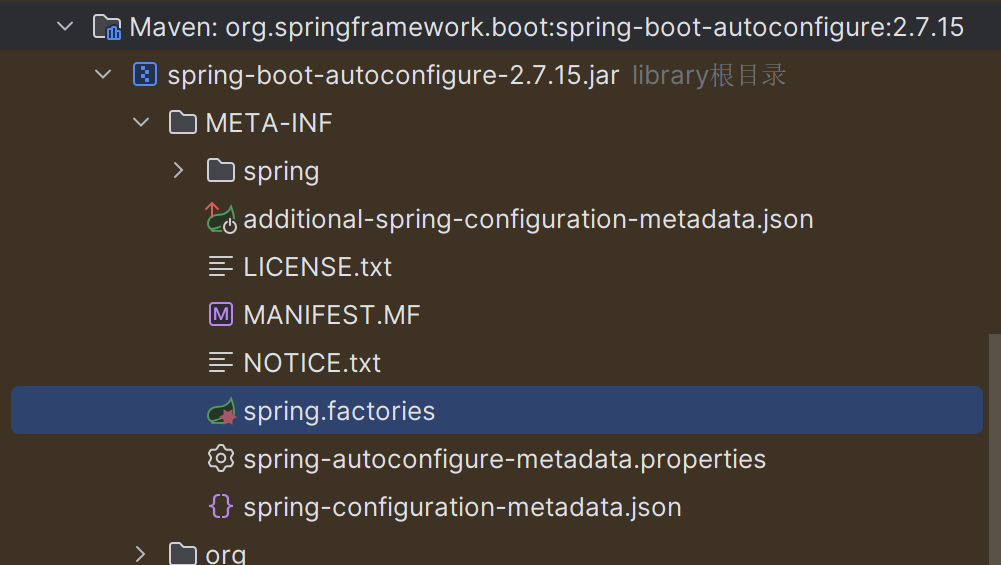1001x565 pixels.
Task: Click the manifest M icon beside MANIFEST.MF
Action: pyautogui.click(x=221, y=314)
